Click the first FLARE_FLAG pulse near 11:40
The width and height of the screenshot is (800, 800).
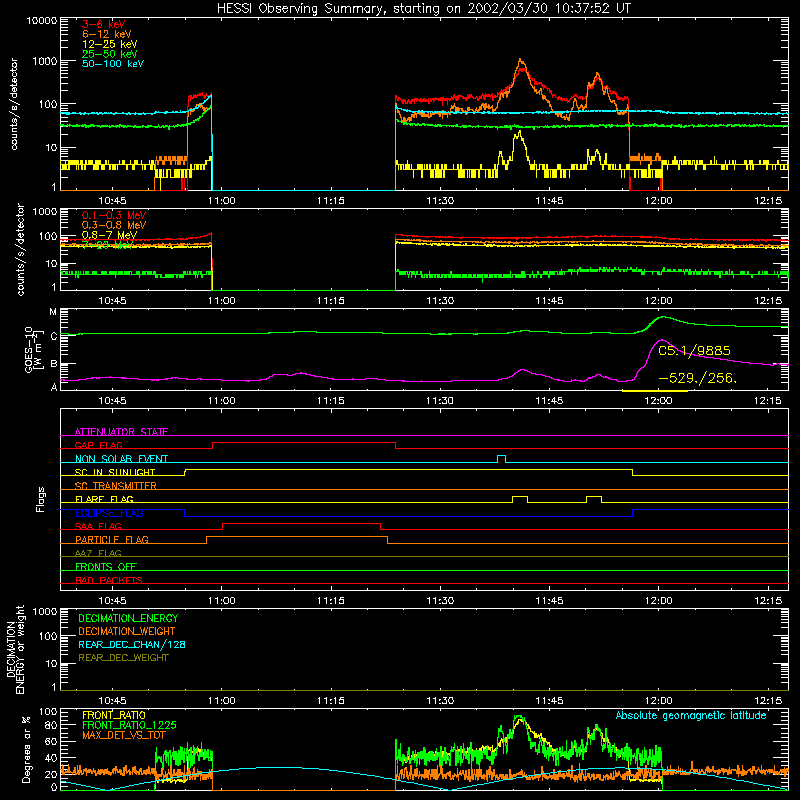pos(520,499)
